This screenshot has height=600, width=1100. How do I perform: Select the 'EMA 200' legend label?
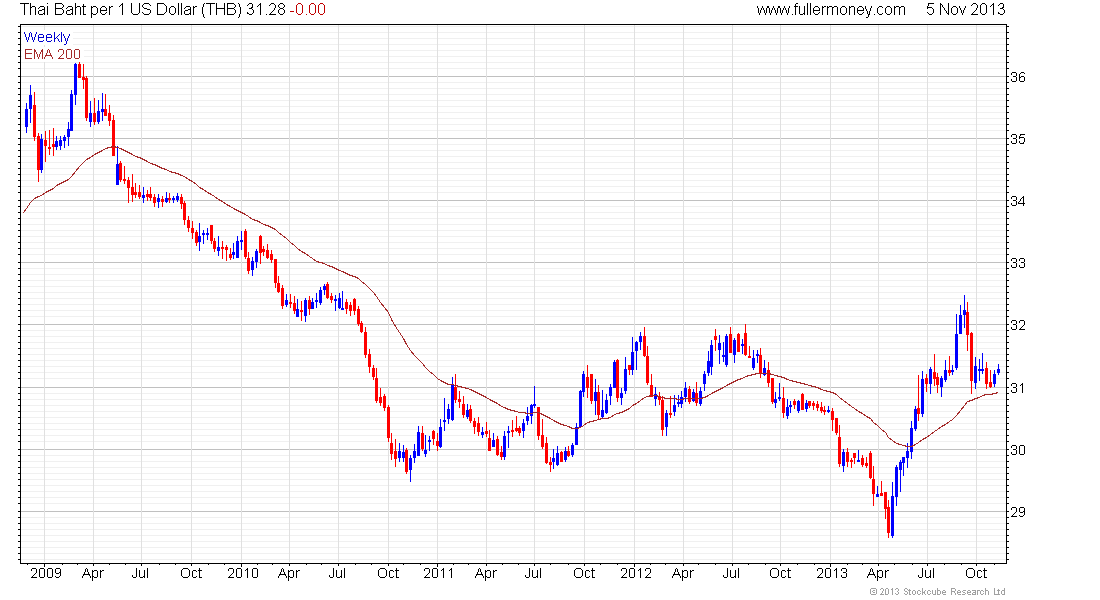click(x=52, y=54)
